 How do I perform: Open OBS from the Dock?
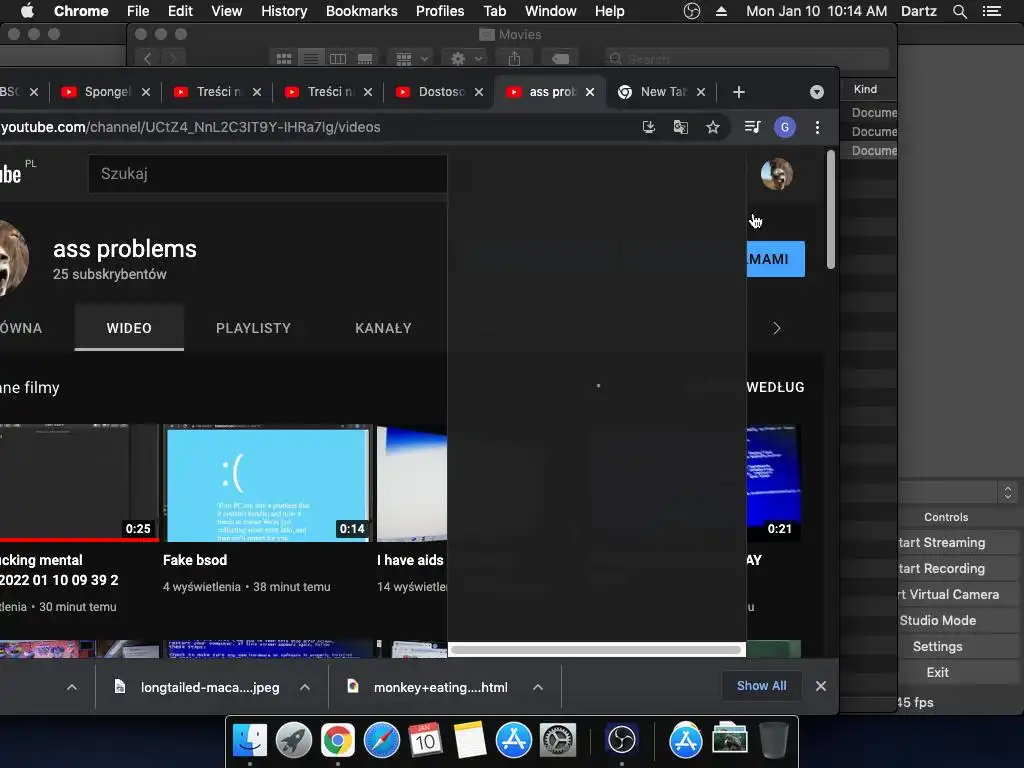click(x=622, y=740)
